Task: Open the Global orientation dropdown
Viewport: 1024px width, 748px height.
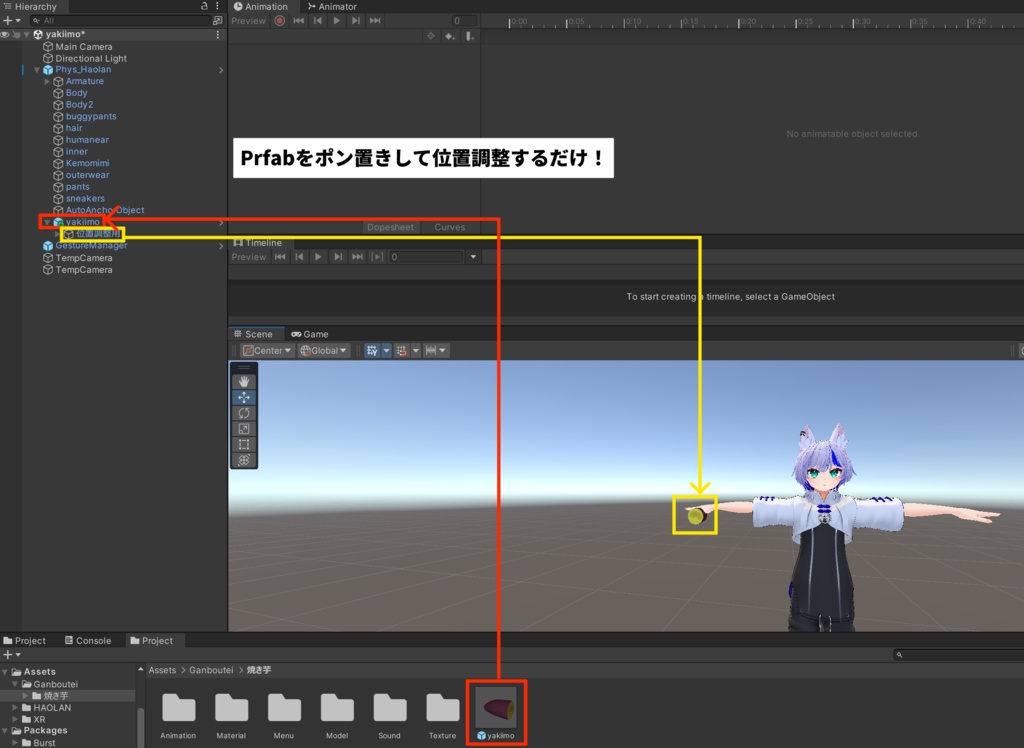Action: tap(323, 350)
